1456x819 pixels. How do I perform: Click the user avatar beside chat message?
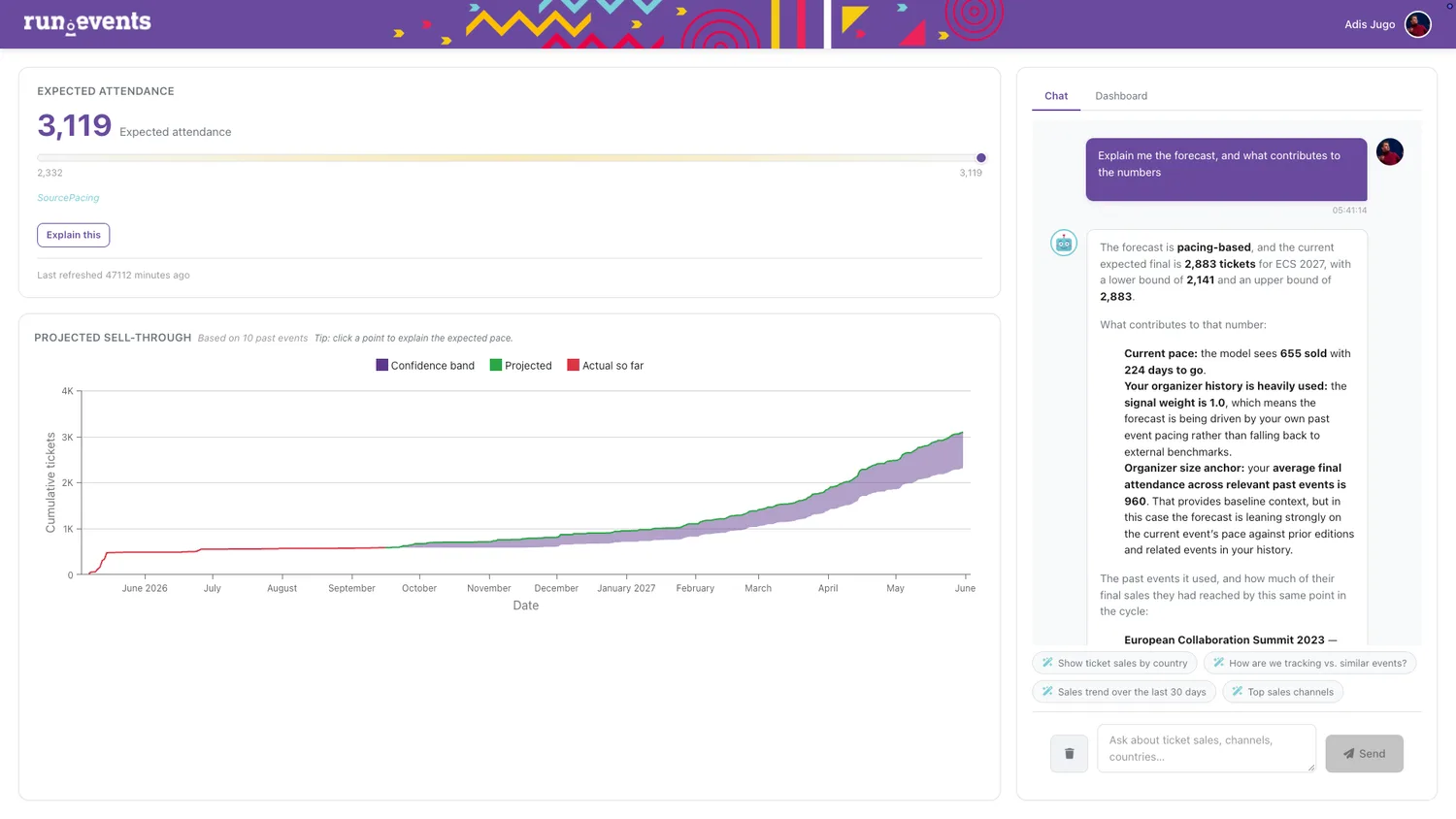pos(1390,152)
